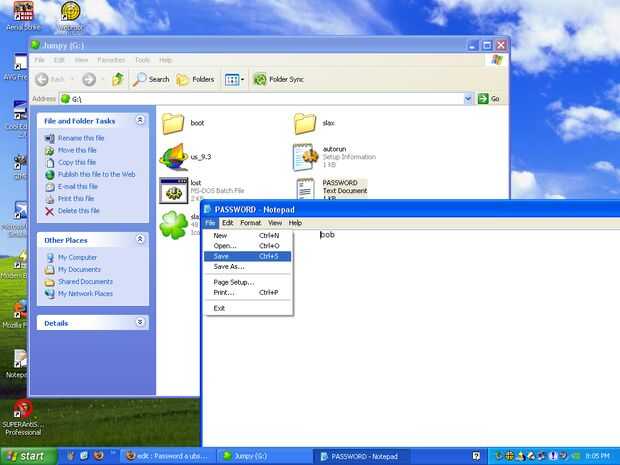This screenshot has height=465, width=620.
Task: Select the PASSWORD text document icon
Action: 305,189
